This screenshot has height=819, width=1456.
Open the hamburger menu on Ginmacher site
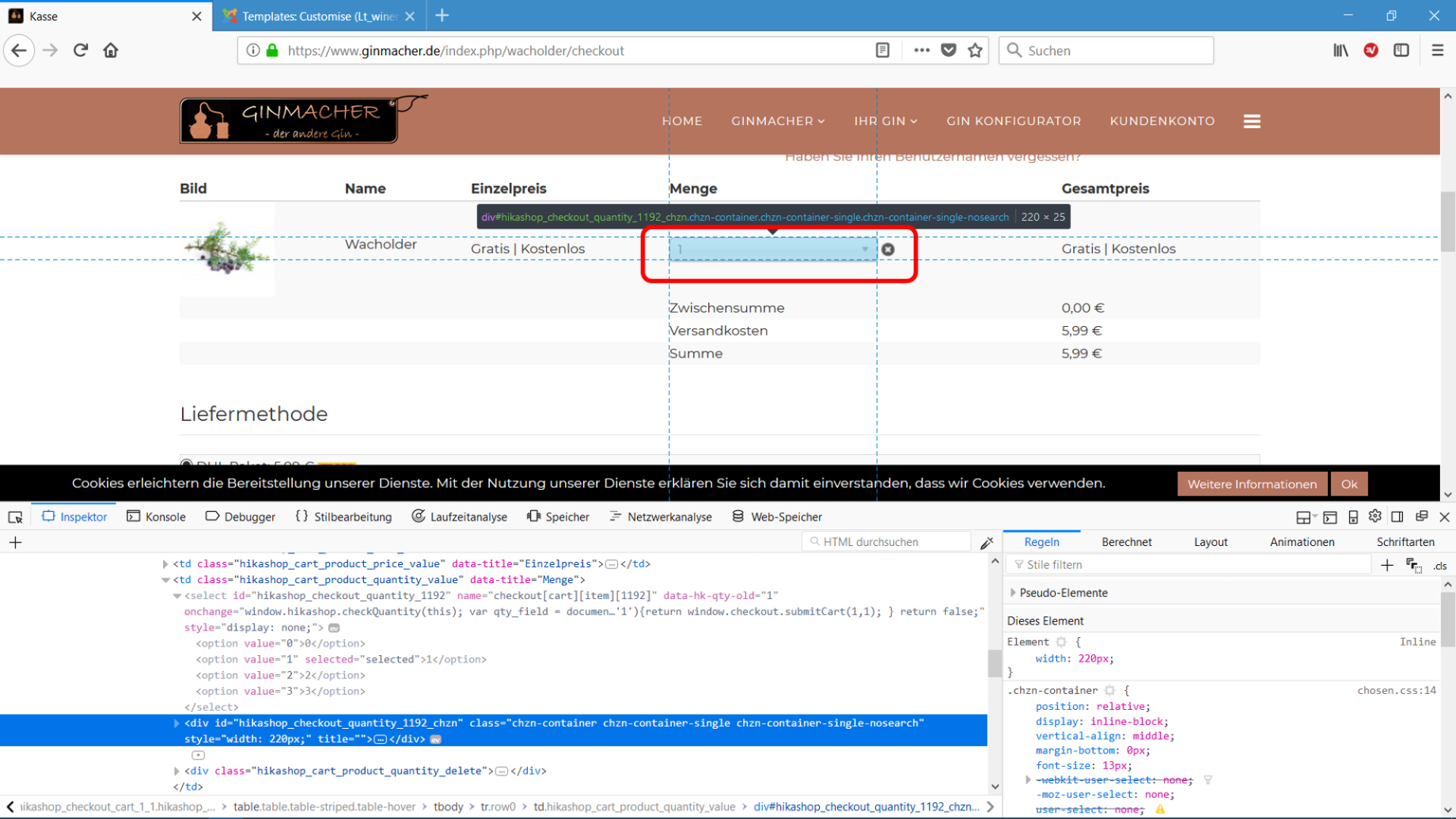click(1252, 121)
